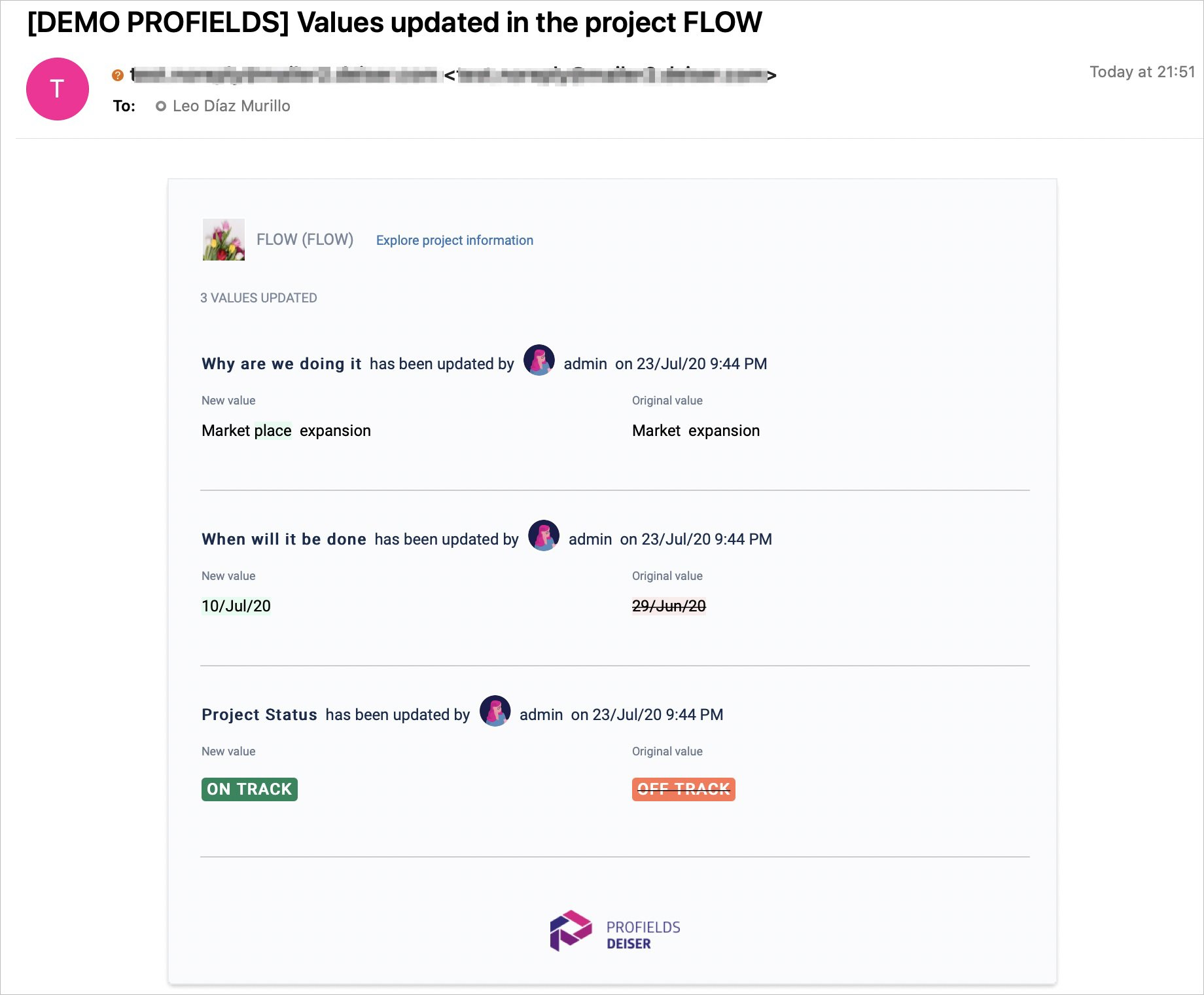This screenshot has width=1204, height=995.
Task: Click admin's avatar beside 'Project Status'
Action: (x=495, y=713)
